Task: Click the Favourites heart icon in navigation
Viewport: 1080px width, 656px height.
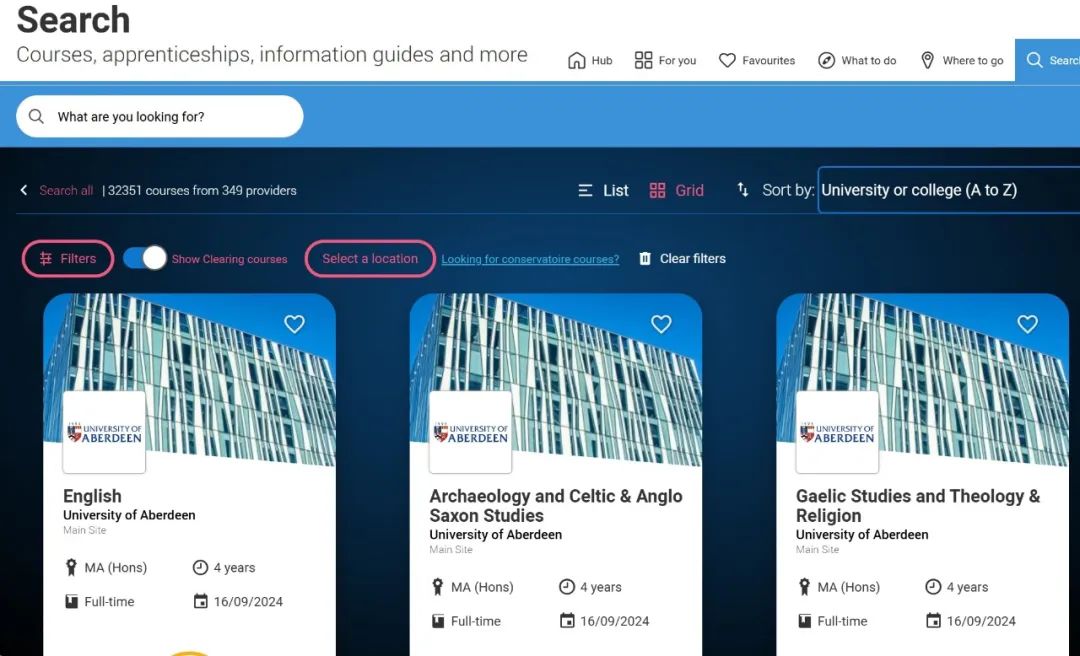Action: [x=727, y=61]
